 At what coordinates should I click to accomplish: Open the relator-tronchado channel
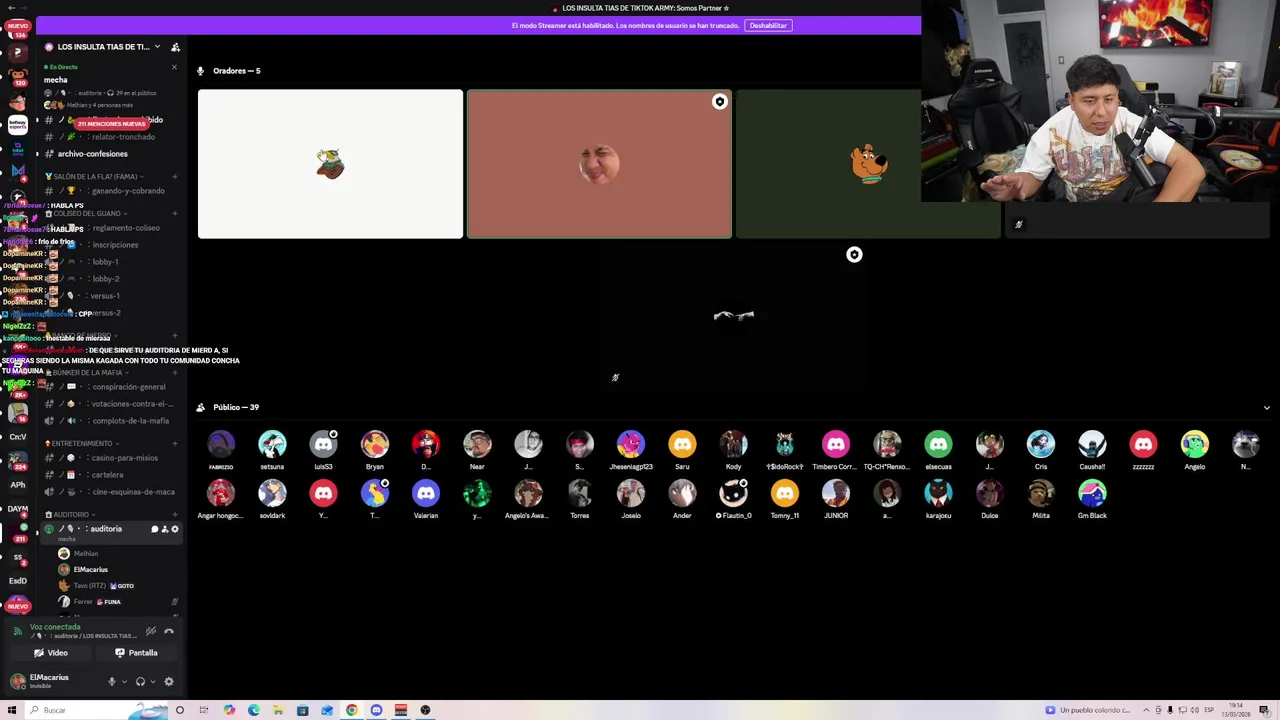point(110,137)
